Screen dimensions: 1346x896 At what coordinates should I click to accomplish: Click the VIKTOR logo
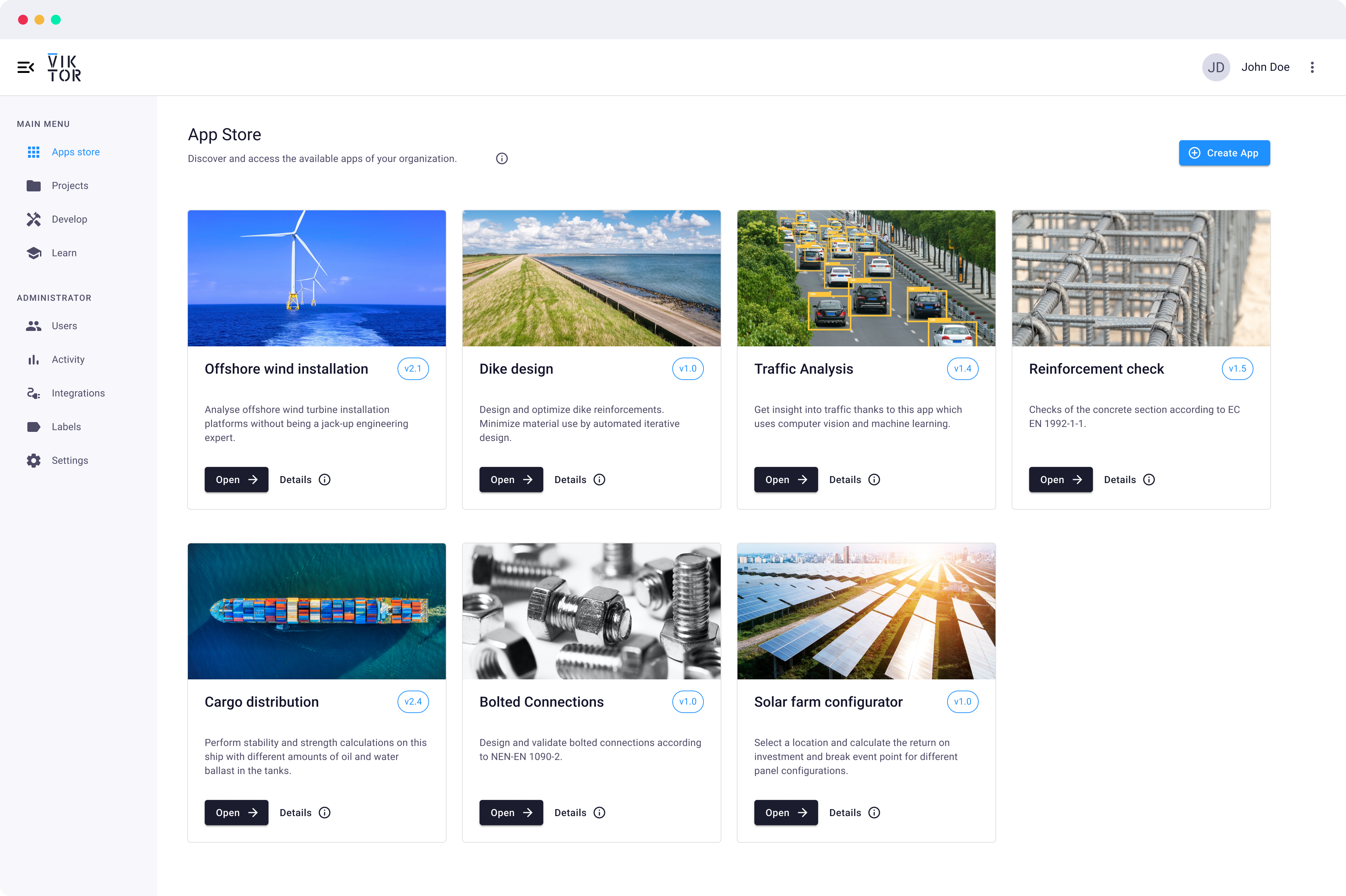click(64, 67)
